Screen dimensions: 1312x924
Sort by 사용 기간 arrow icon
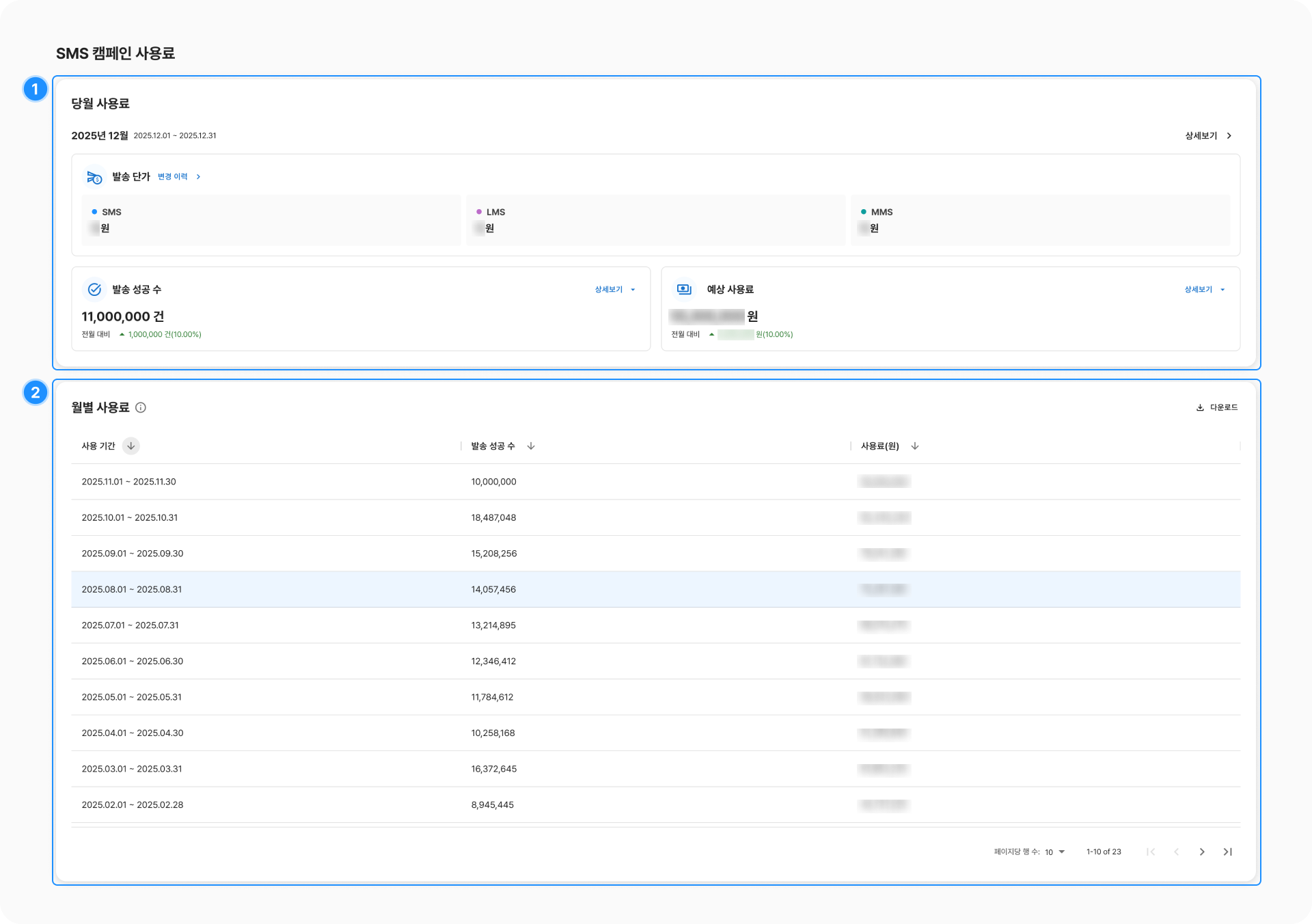point(131,446)
